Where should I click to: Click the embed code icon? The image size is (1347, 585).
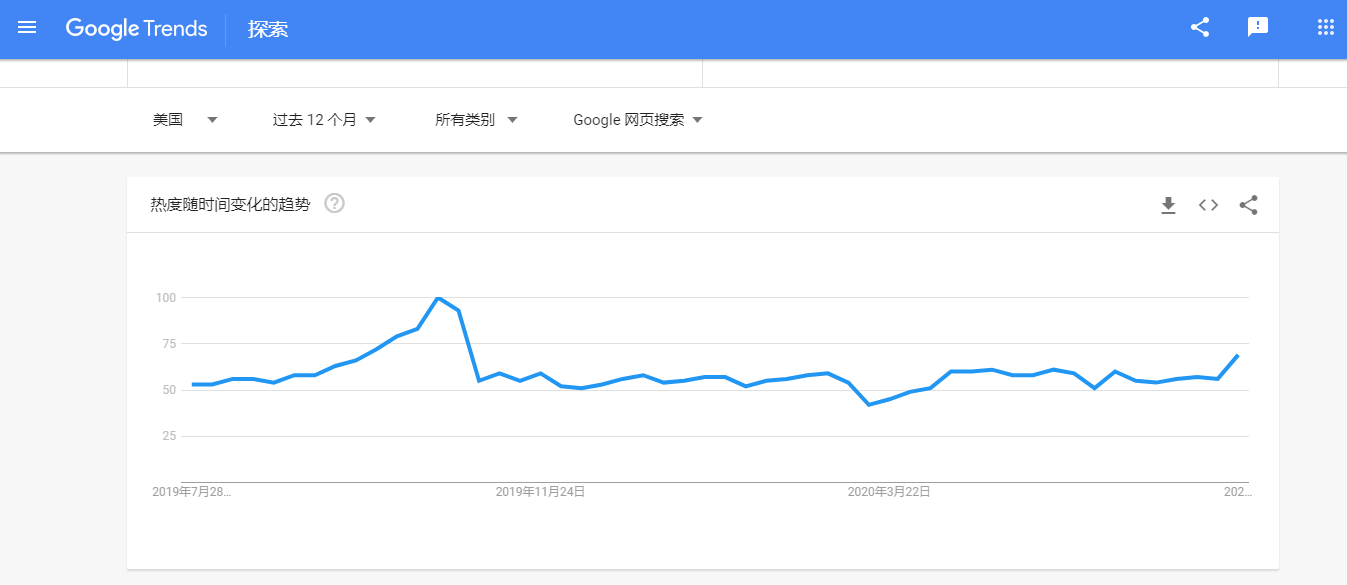click(x=1208, y=205)
